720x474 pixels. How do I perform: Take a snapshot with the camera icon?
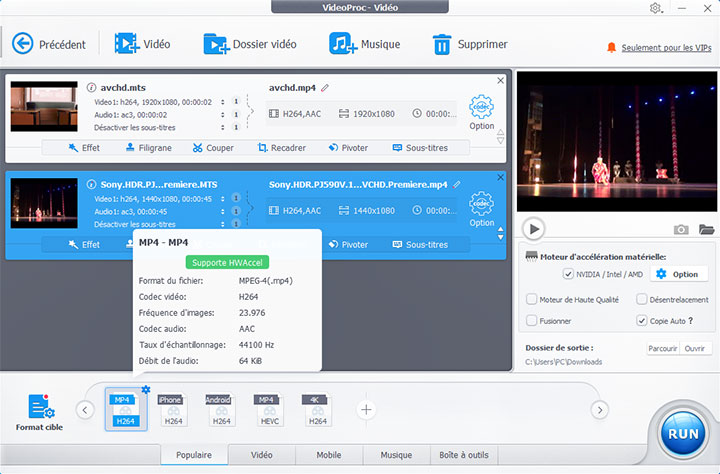click(681, 229)
